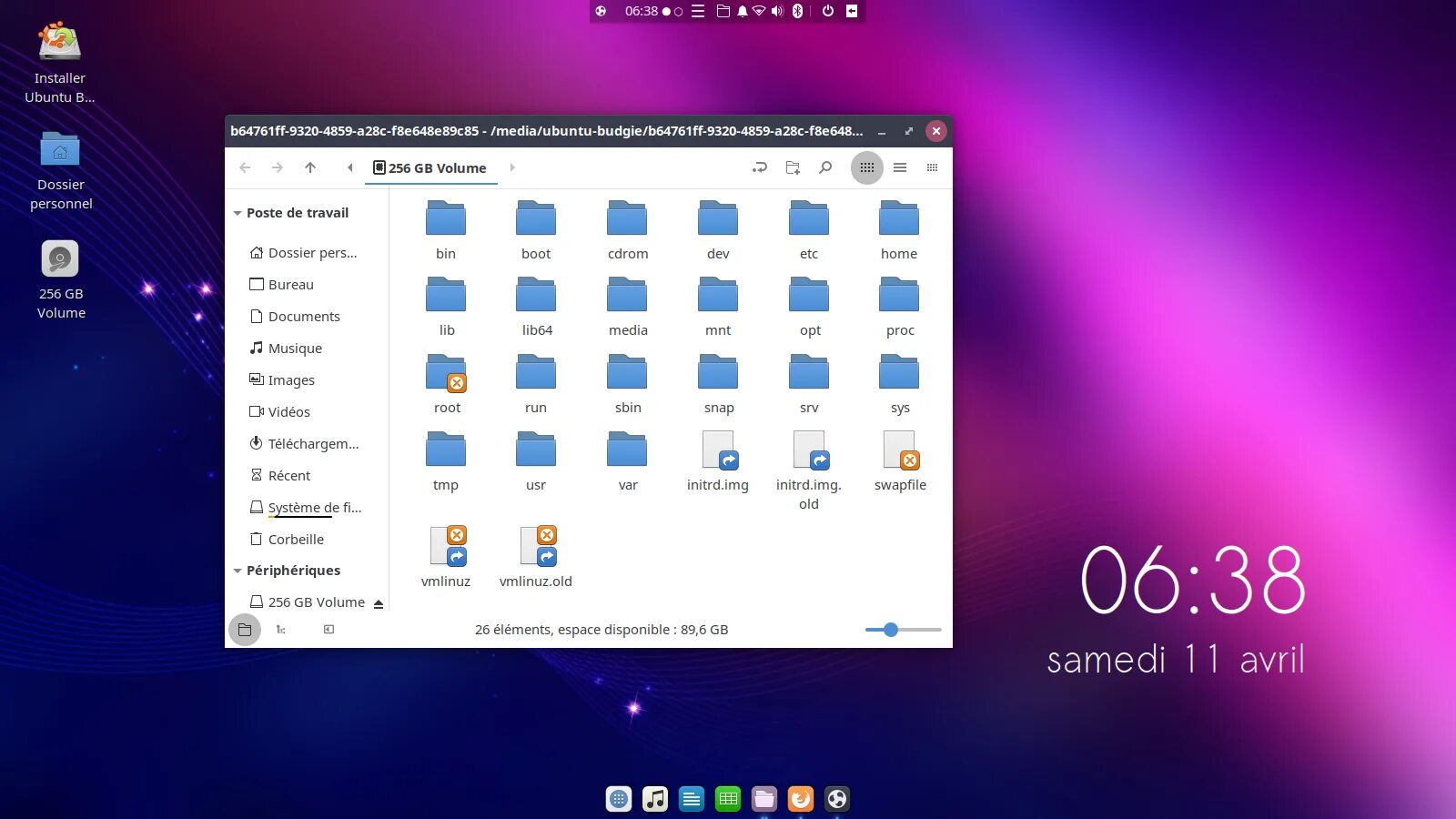The height and width of the screenshot is (819, 1456).
Task: Select the etc folder
Action: (x=809, y=231)
